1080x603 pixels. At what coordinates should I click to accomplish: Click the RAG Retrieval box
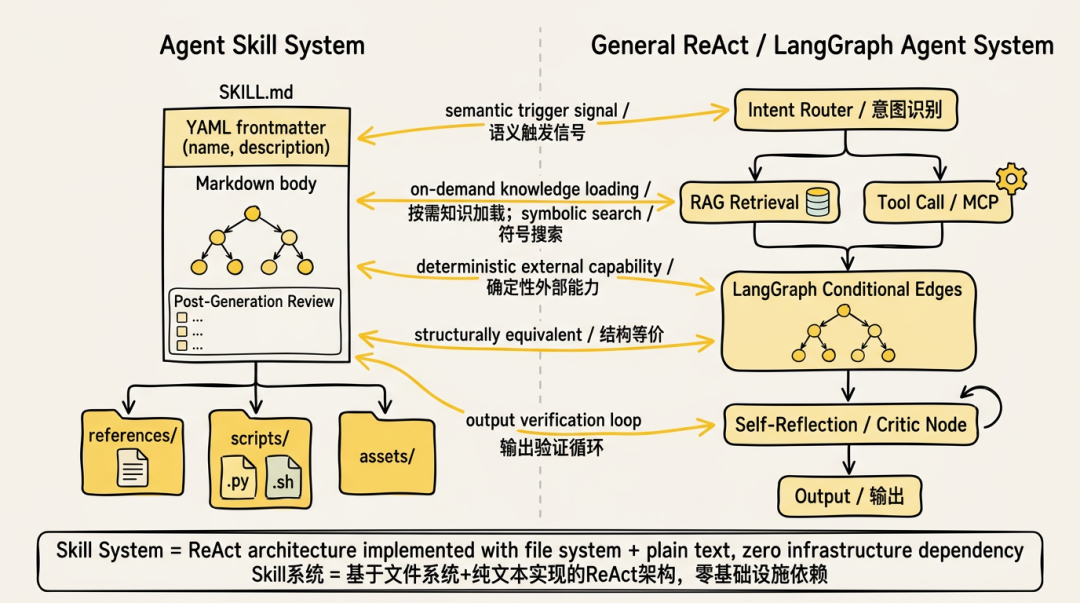point(760,202)
